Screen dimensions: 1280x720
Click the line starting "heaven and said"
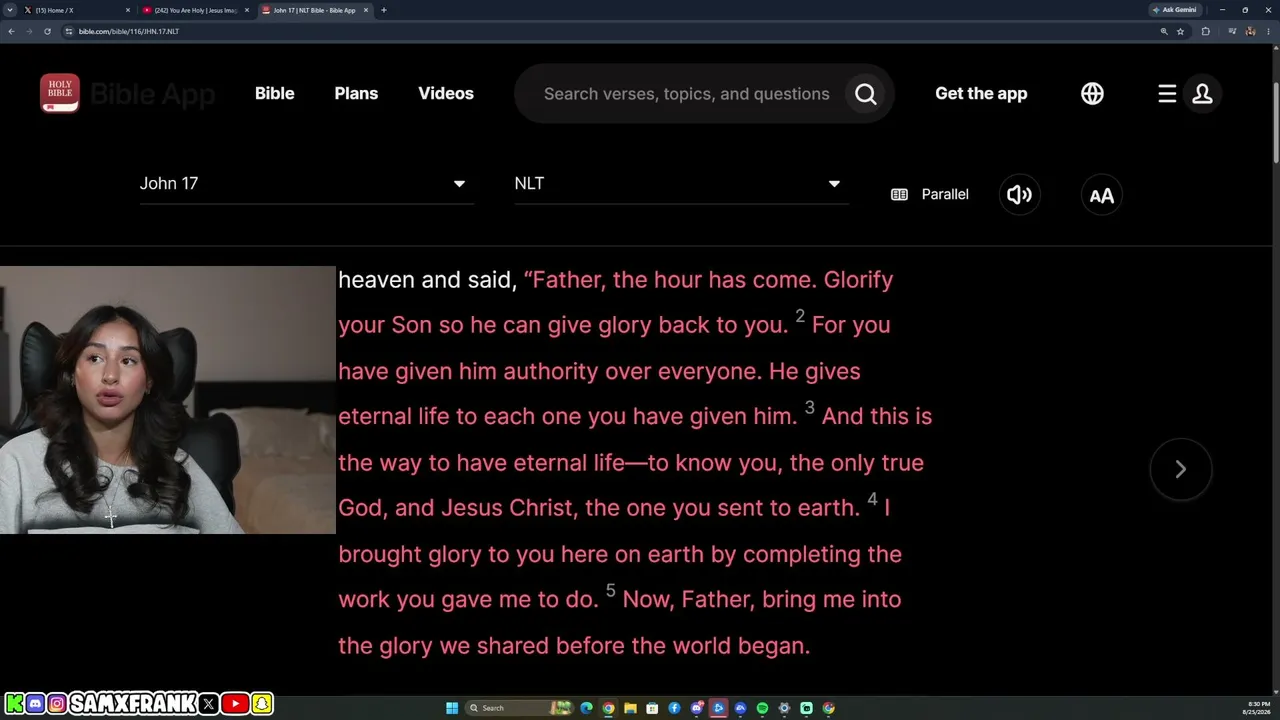tap(616, 280)
